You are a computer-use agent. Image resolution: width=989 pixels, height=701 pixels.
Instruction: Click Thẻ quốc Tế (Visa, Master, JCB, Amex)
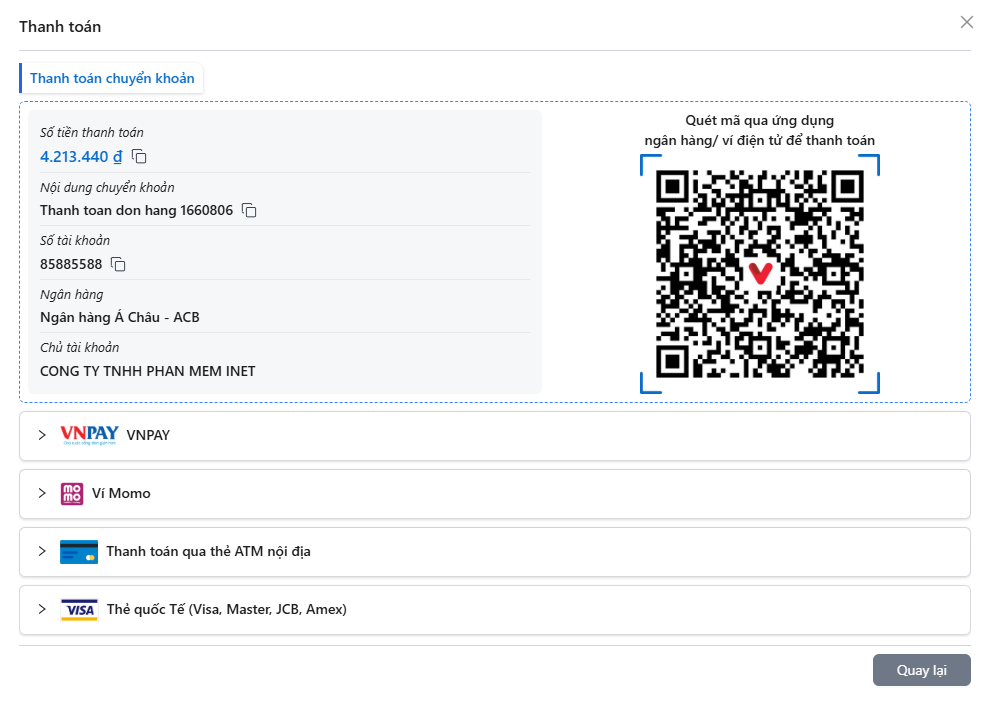(x=226, y=610)
